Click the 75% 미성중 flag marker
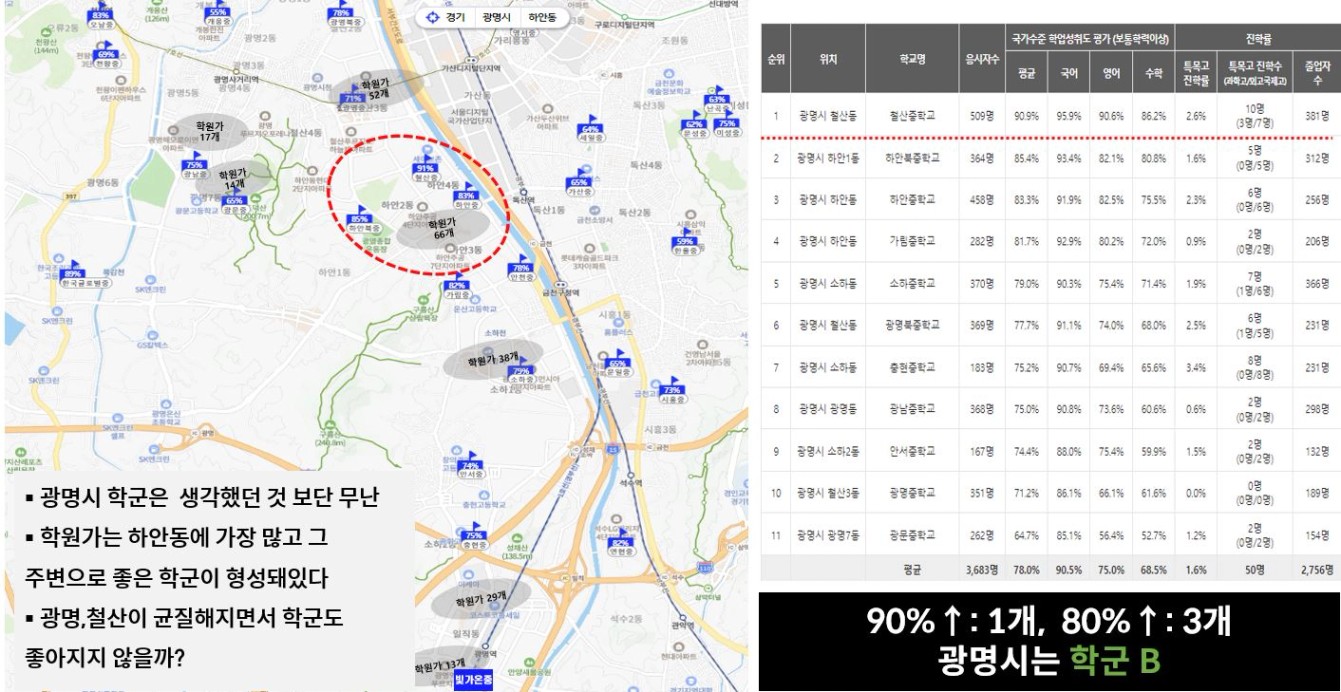Viewport: 1341px width, 692px height. point(727,125)
